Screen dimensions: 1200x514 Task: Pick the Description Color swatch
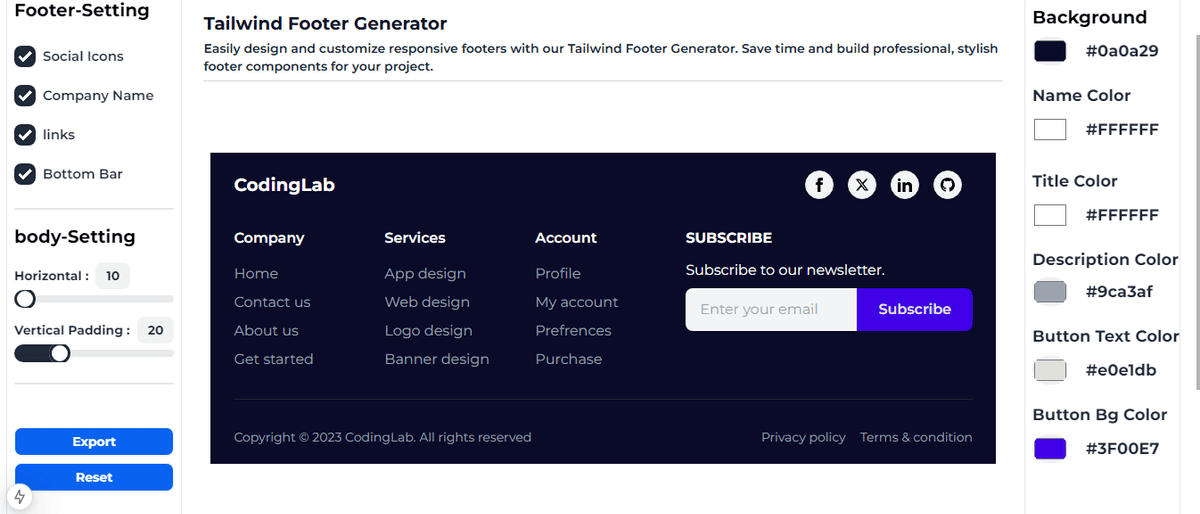[1050, 292]
